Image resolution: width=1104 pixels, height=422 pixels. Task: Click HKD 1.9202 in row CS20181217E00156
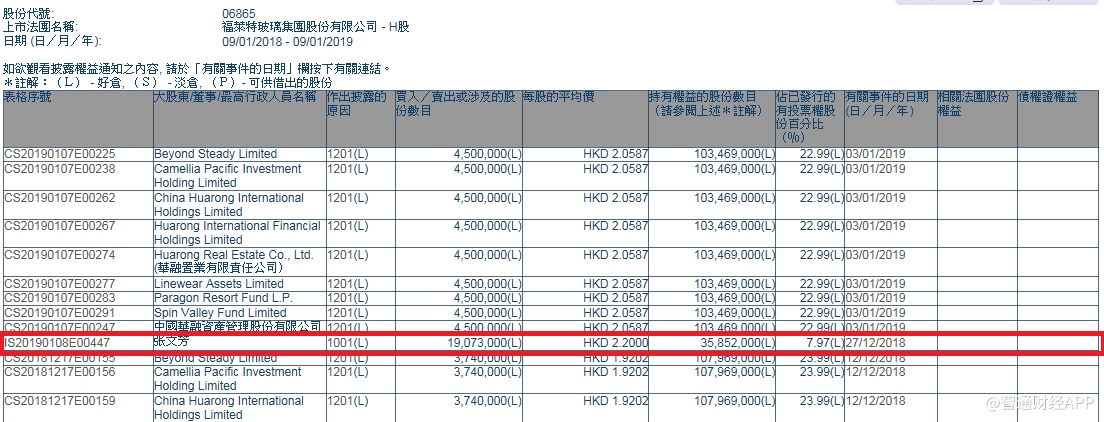pyautogui.click(x=615, y=371)
